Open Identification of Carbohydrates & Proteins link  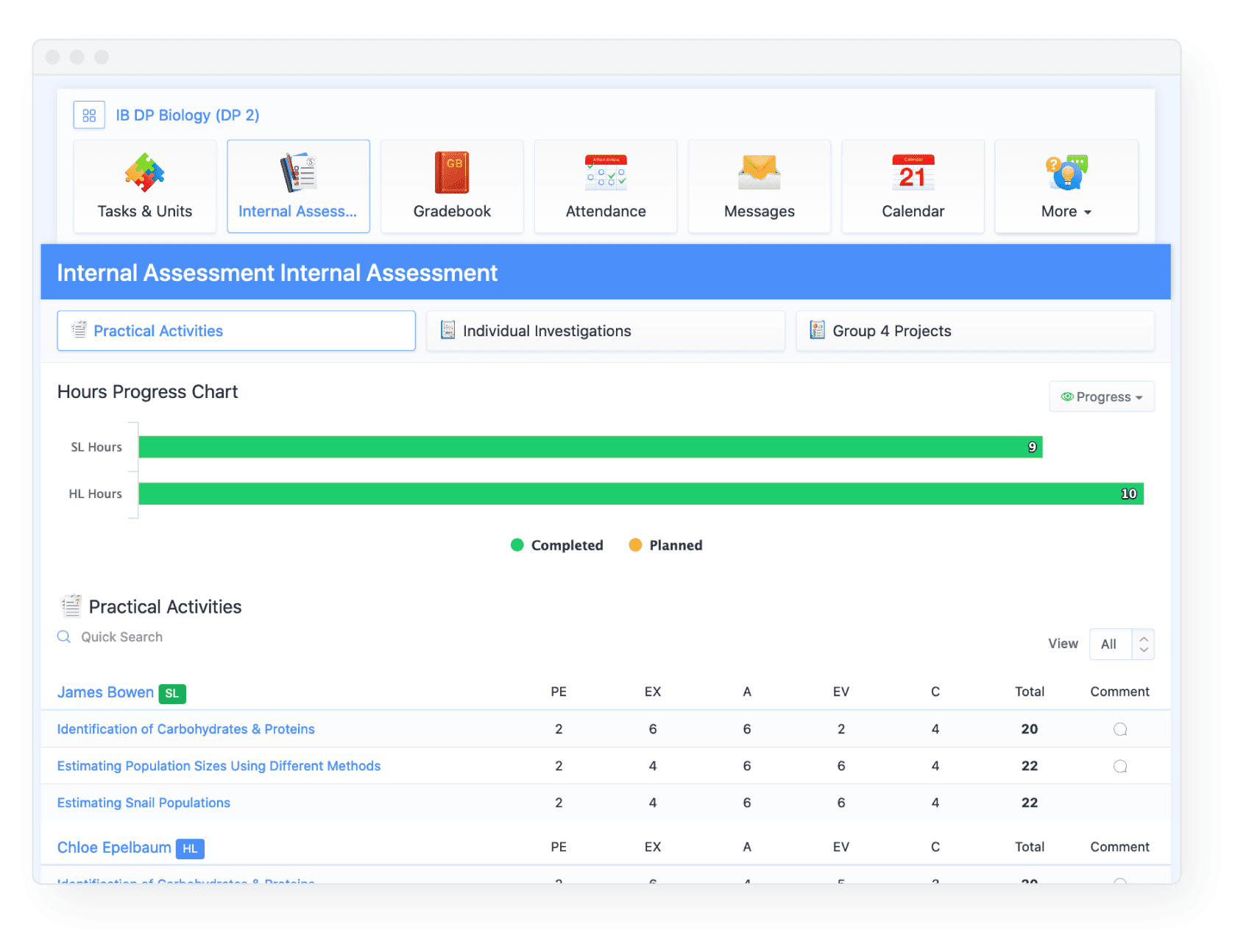[x=186, y=729]
